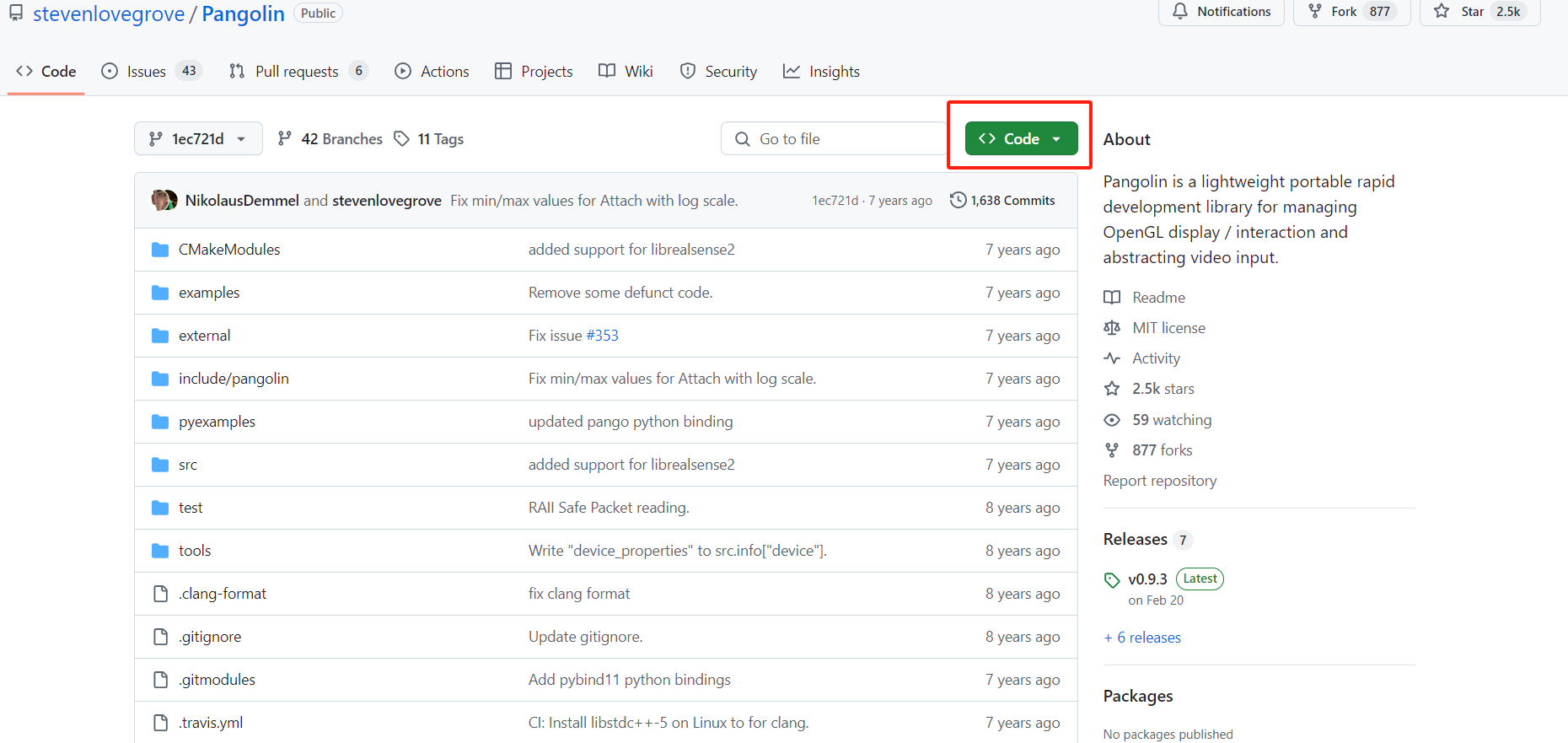
Task: Click the pyexamples folder icon
Action: tap(160, 422)
